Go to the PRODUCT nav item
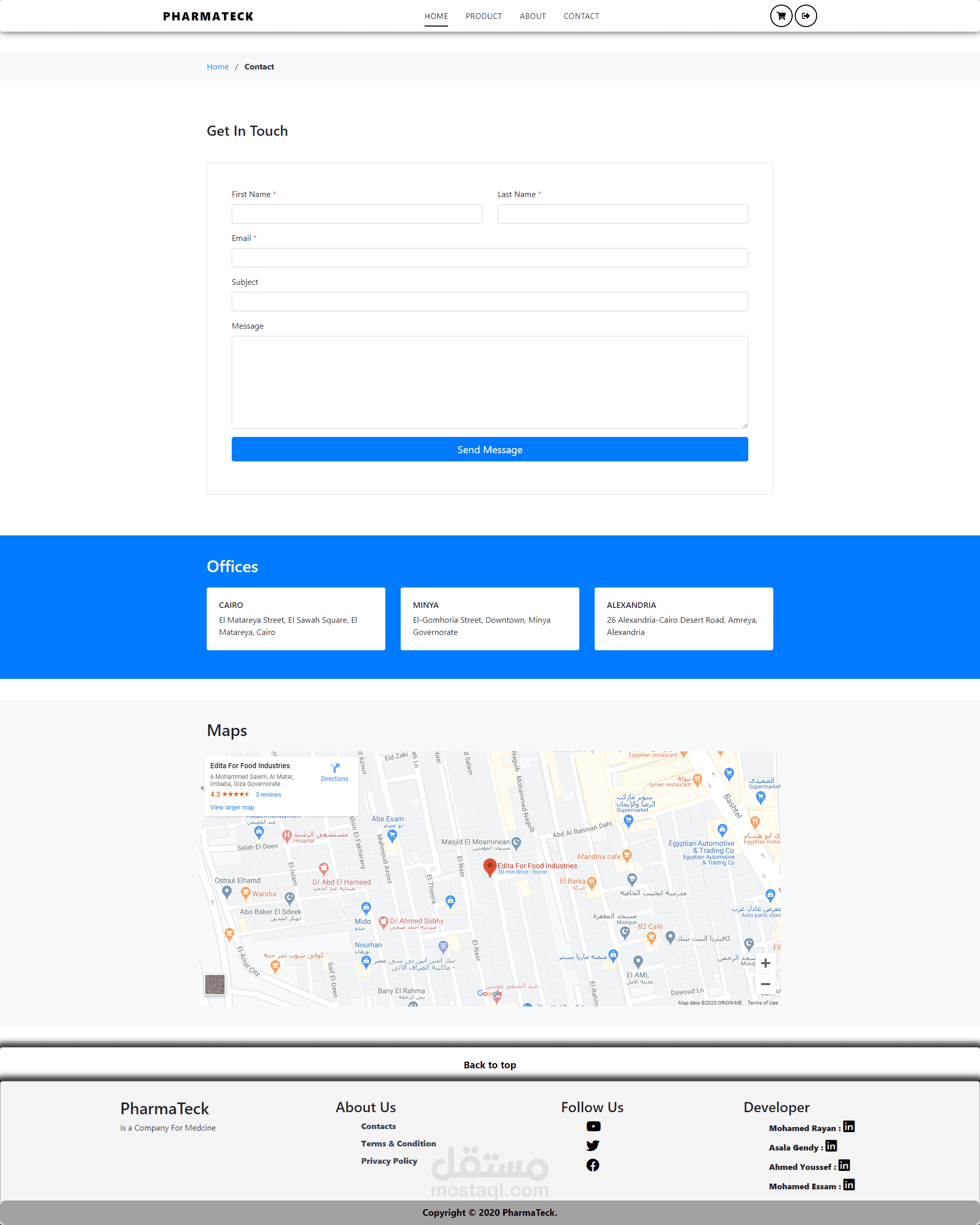980x1225 pixels. [x=483, y=16]
